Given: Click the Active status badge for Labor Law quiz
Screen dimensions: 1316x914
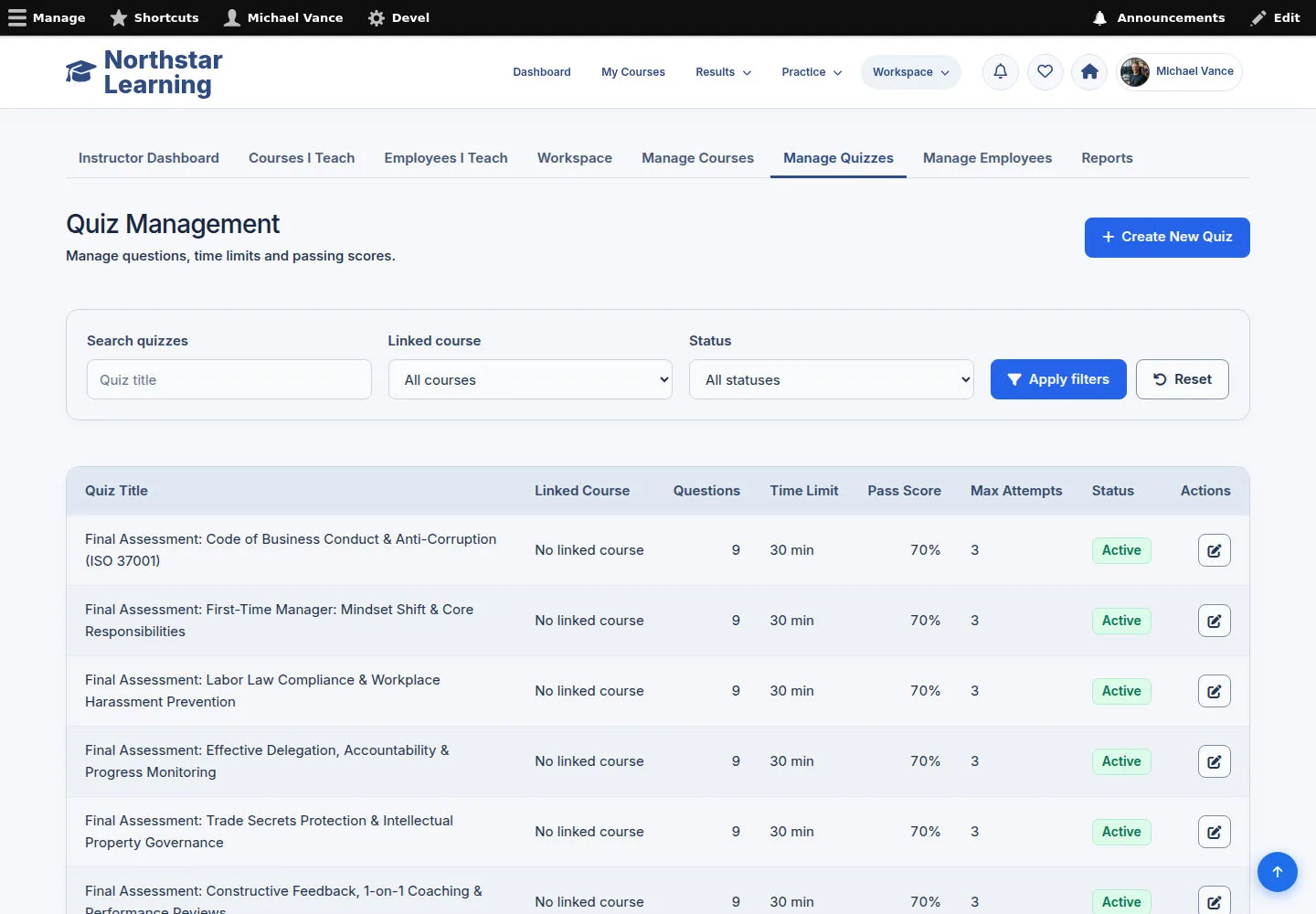Looking at the screenshot, I should point(1121,691).
